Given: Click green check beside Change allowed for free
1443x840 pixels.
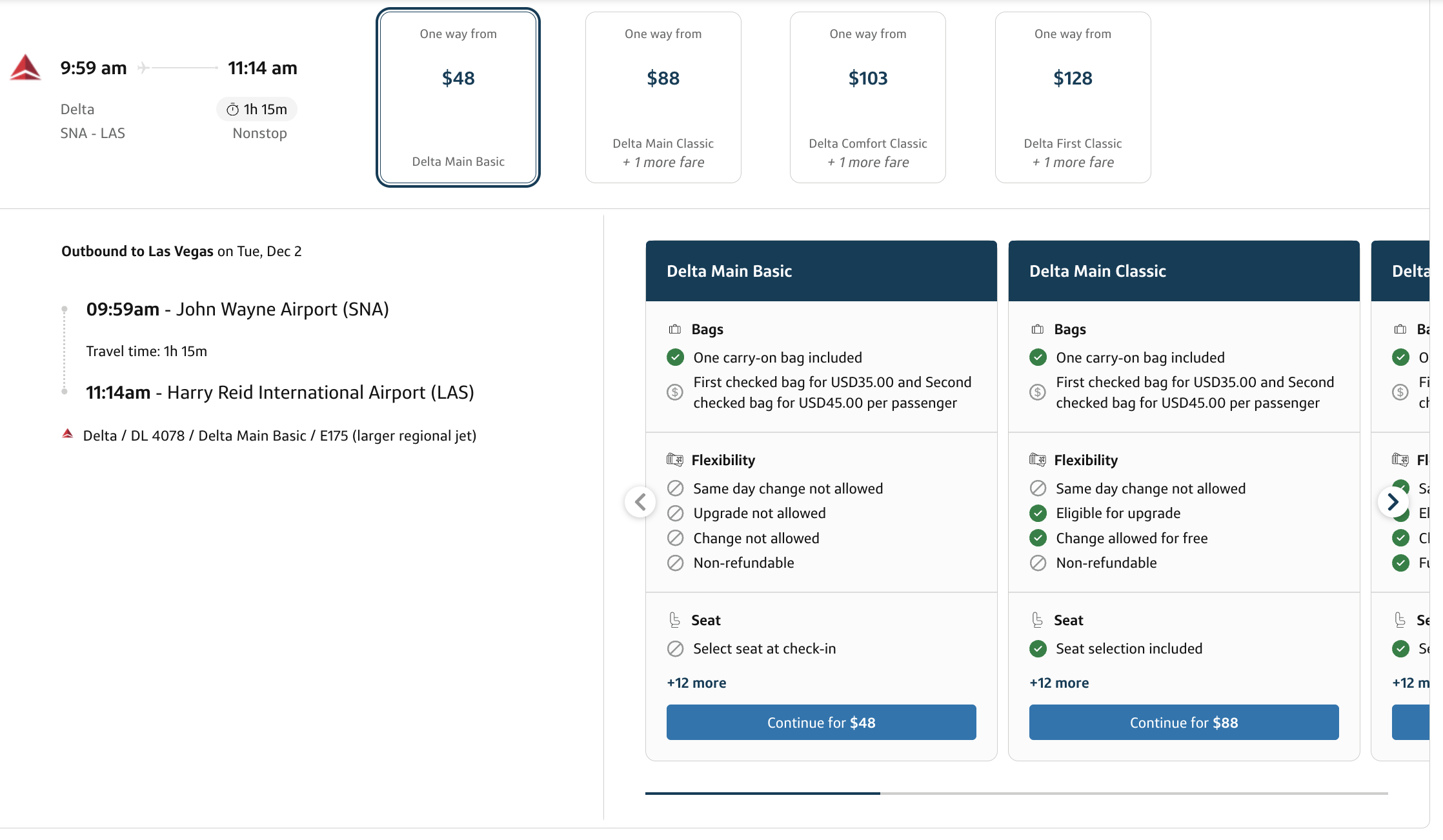Looking at the screenshot, I should point(1038,538).
